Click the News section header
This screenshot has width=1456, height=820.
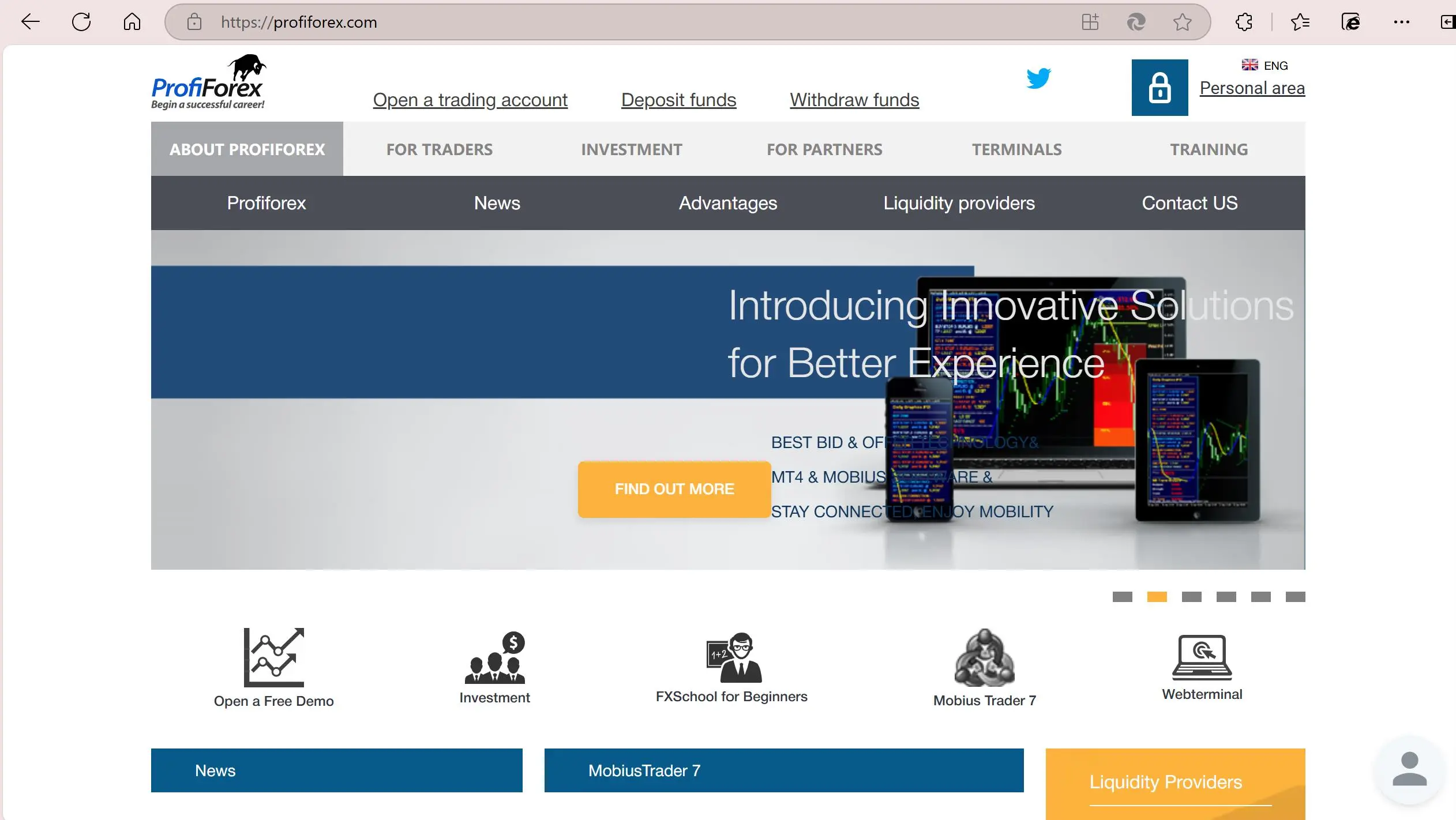coord(337,770)
